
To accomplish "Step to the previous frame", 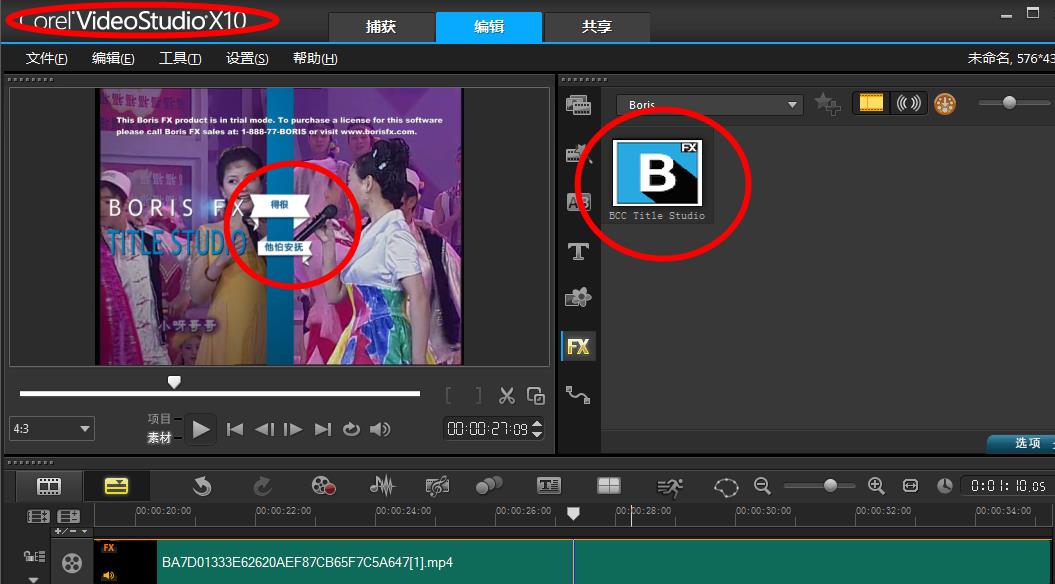I will coord(264,429).
